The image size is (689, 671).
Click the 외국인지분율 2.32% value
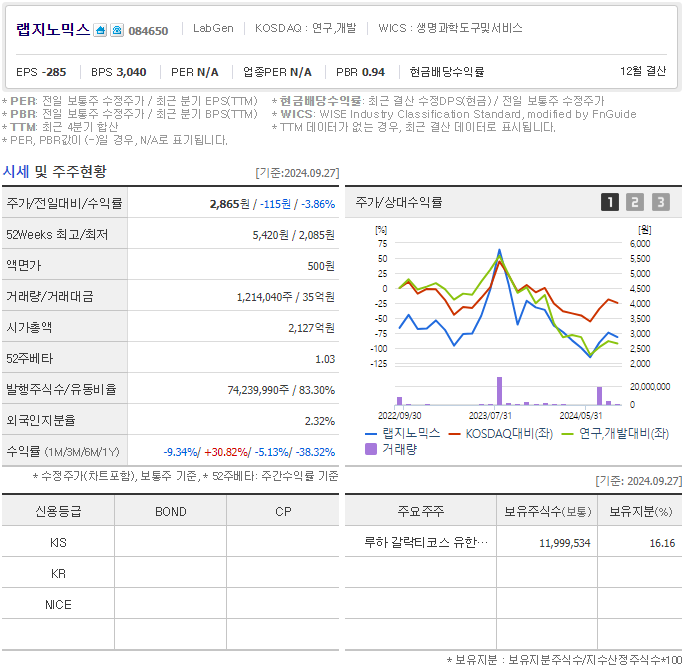click(x=320, y=421)
